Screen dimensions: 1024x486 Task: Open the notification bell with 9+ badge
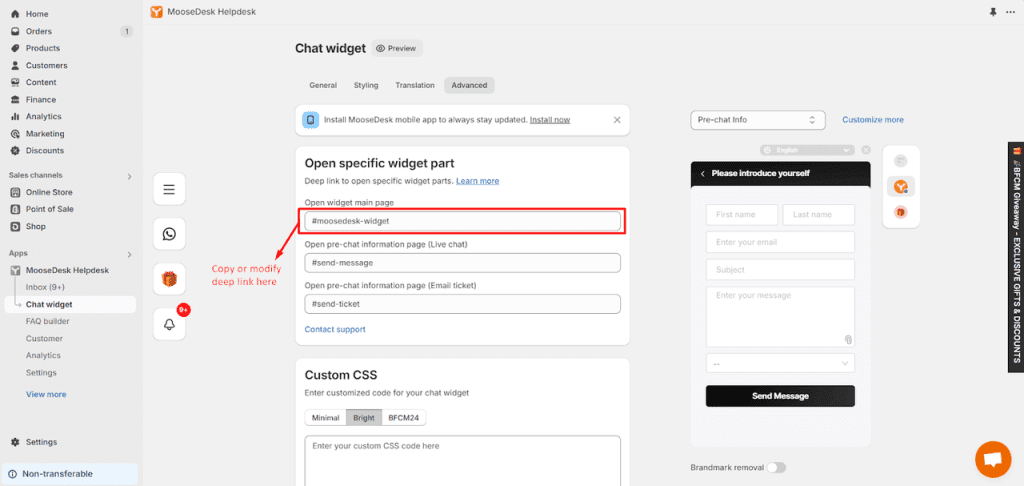169,325
